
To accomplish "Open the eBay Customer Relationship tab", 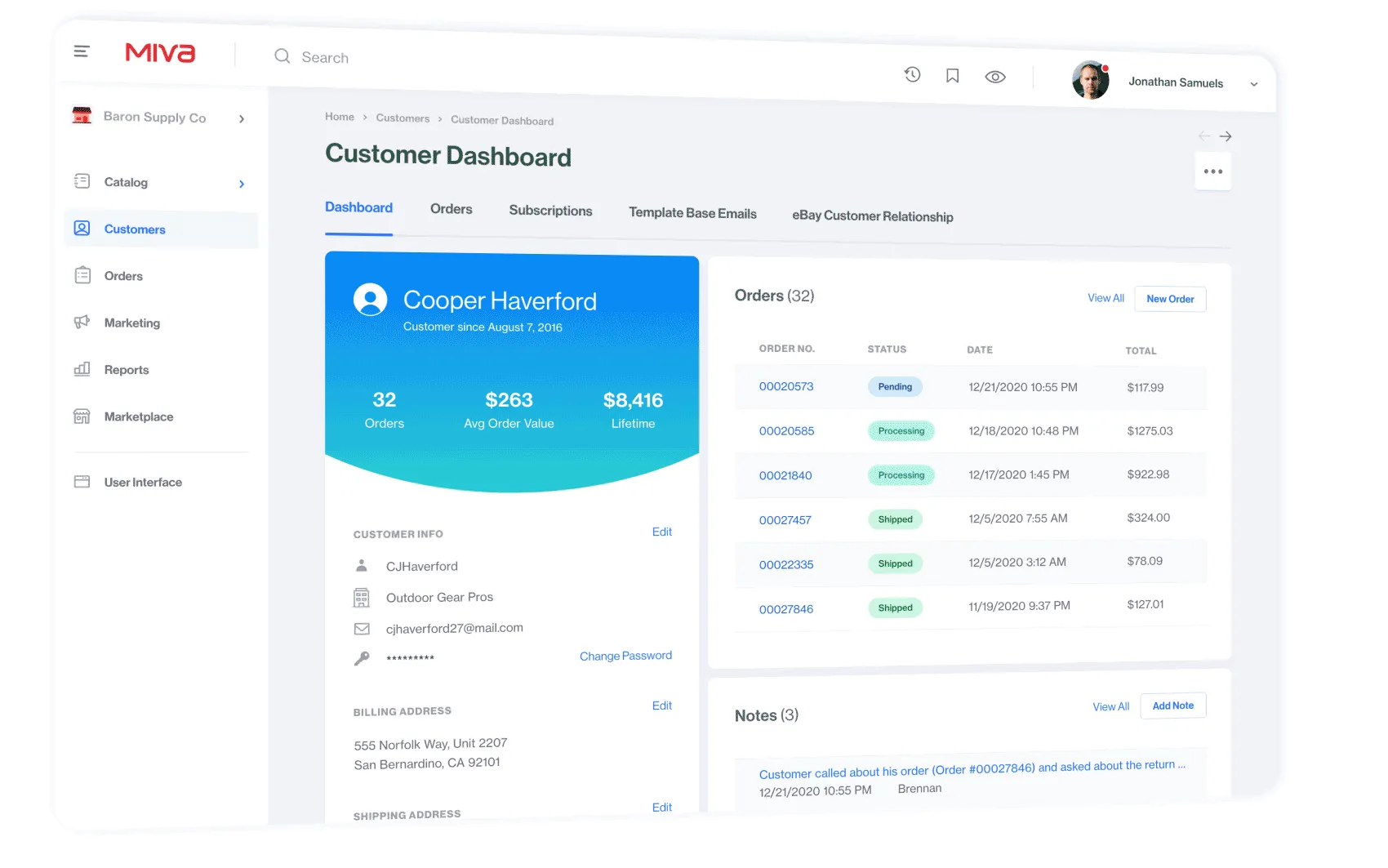I will 871,216.
